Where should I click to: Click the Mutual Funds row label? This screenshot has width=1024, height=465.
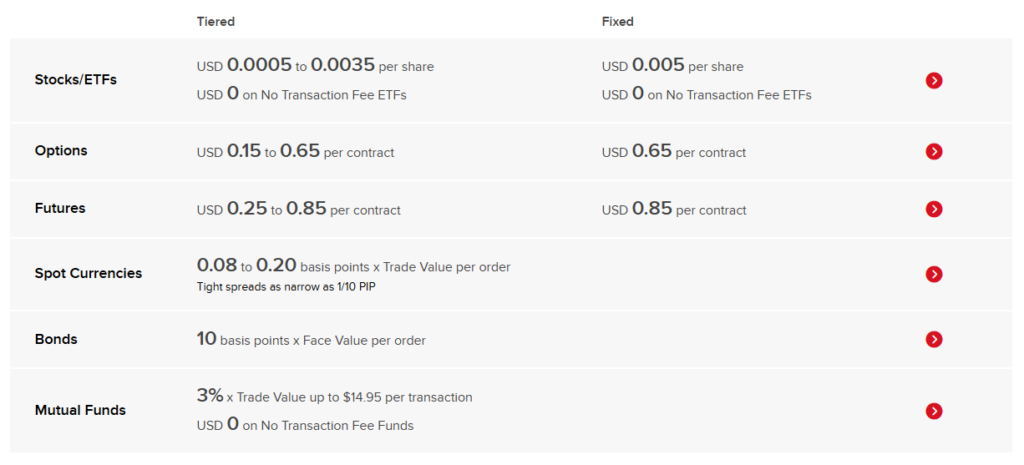click(x=80, y=410)
